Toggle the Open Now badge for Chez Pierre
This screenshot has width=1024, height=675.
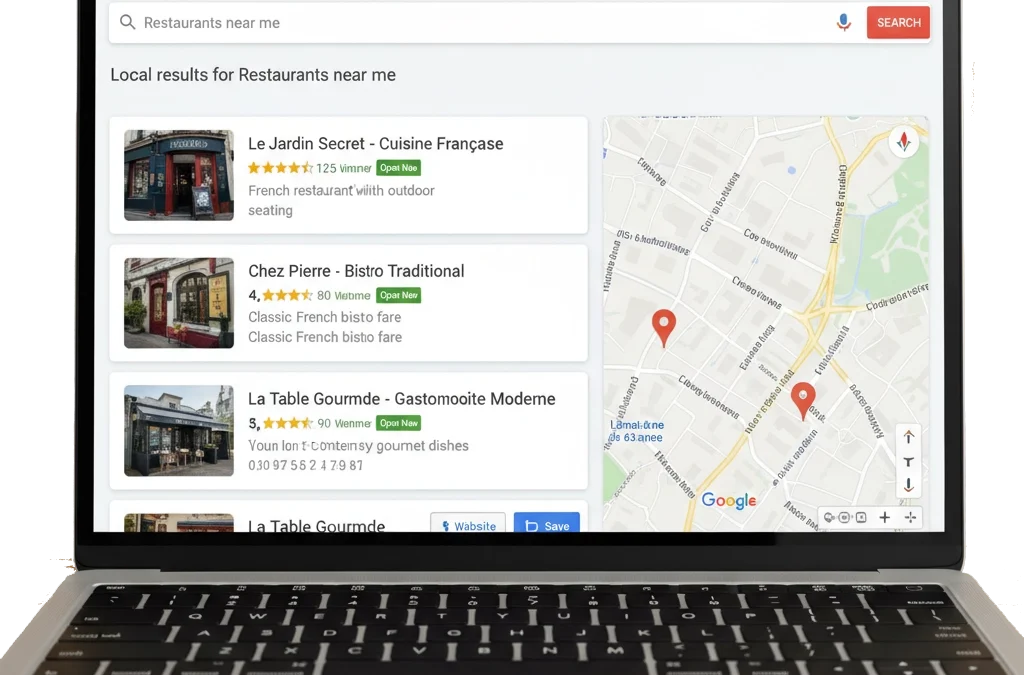click(398, 295)
